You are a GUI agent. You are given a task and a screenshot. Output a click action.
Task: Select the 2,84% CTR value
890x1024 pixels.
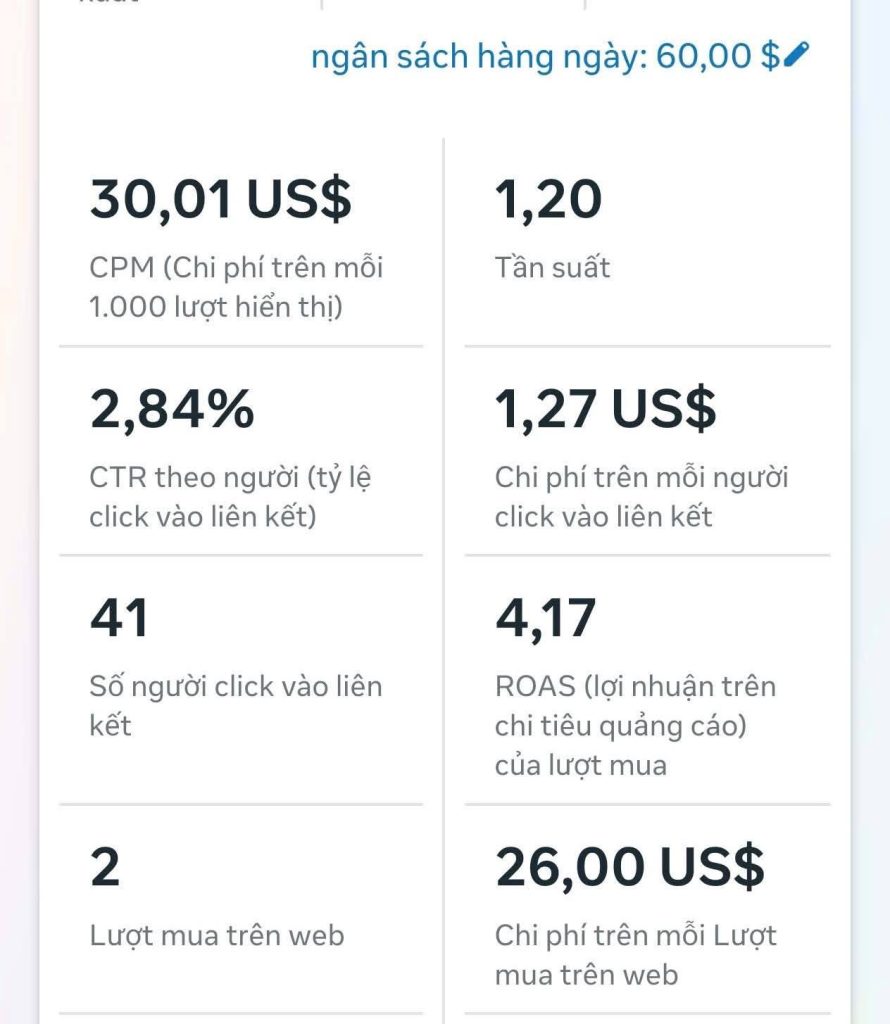172,408
